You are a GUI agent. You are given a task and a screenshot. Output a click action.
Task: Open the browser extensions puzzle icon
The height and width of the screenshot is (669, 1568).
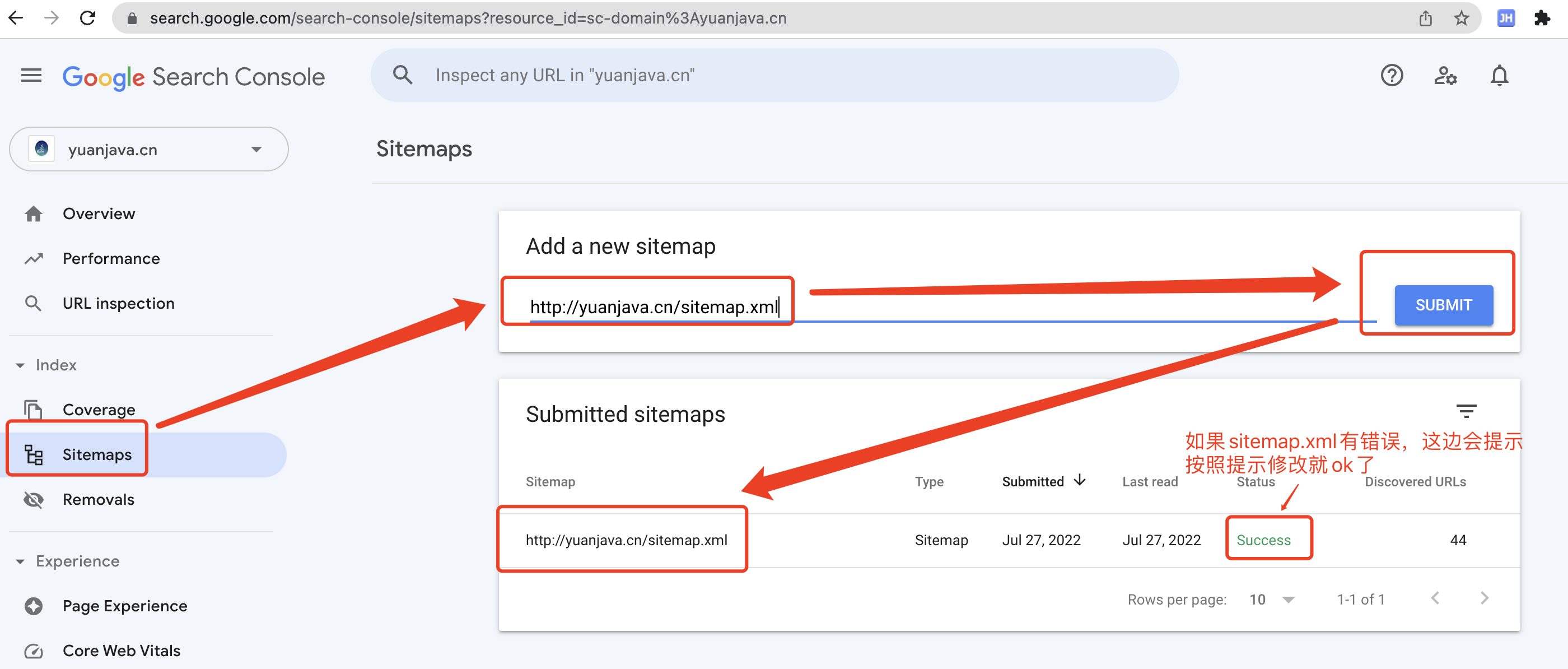pos(1542,18)
